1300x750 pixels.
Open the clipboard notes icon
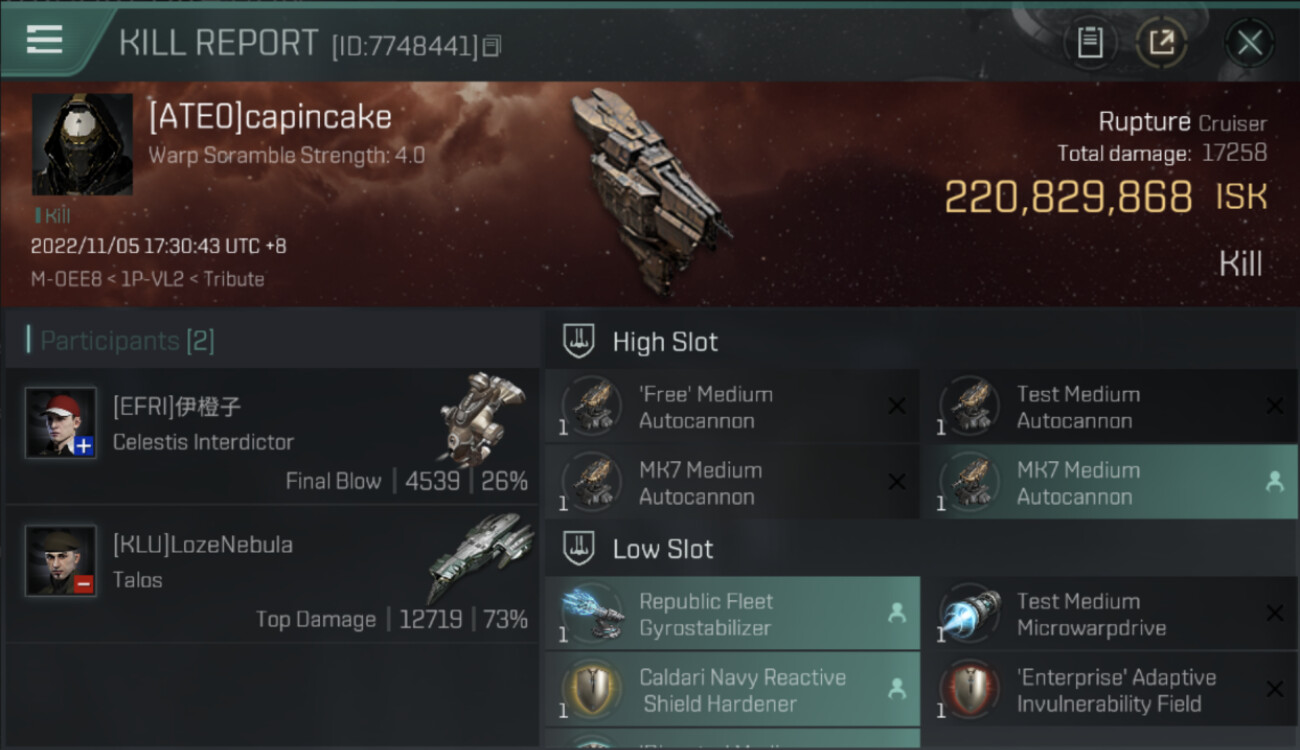pos(1090,43)
